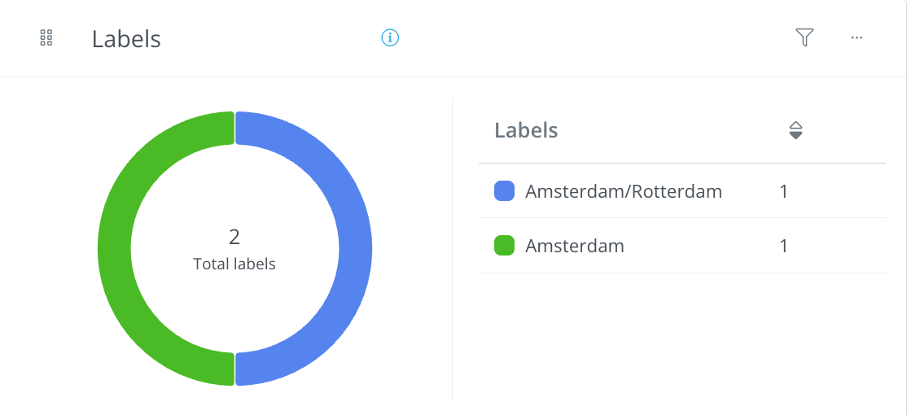Click the number 2 in chart center
Image resolution: width=908 pixels, height=416 pixels.
(235, 237)
